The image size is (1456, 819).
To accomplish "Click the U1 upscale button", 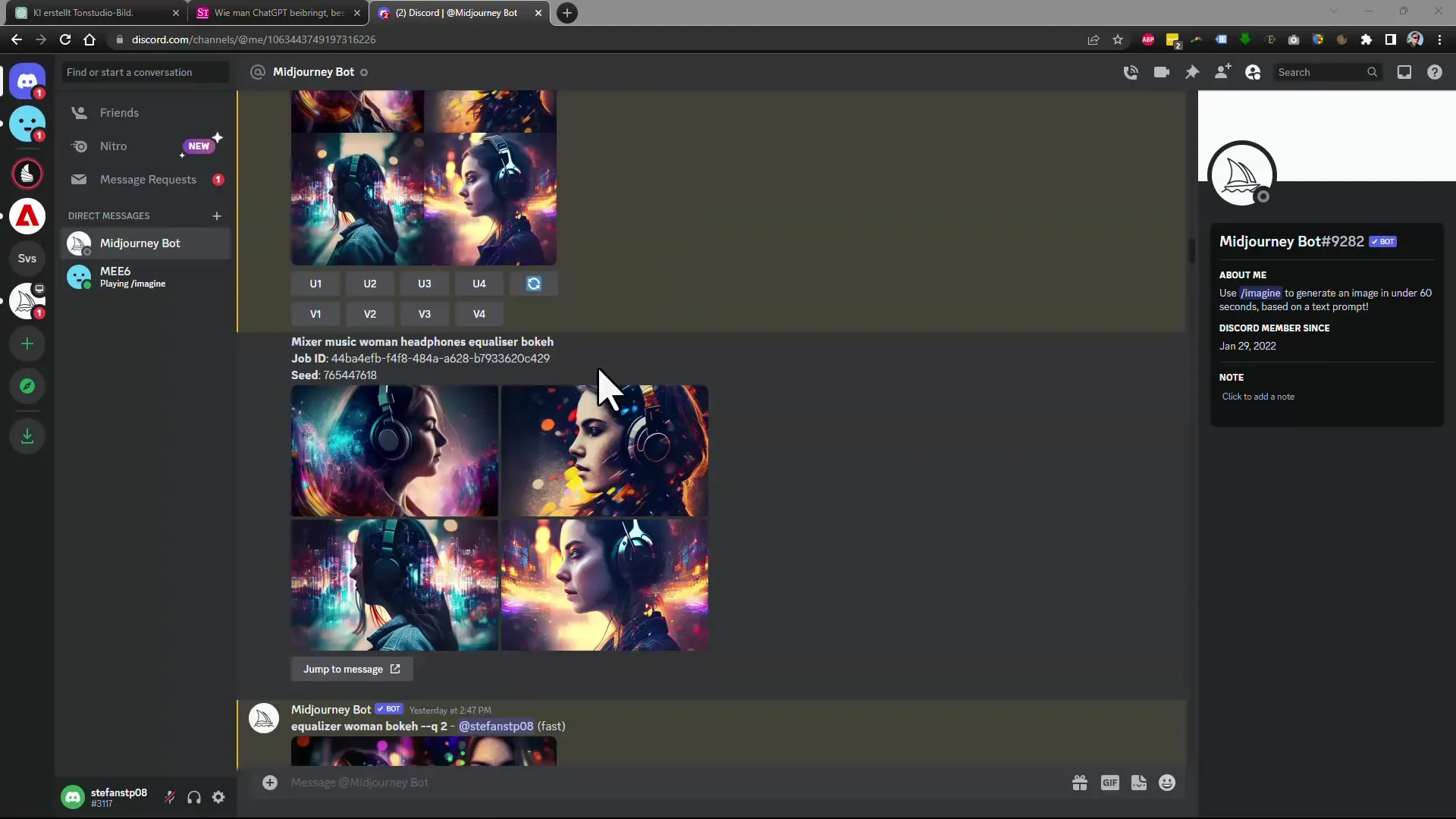I will click(316, 283).
